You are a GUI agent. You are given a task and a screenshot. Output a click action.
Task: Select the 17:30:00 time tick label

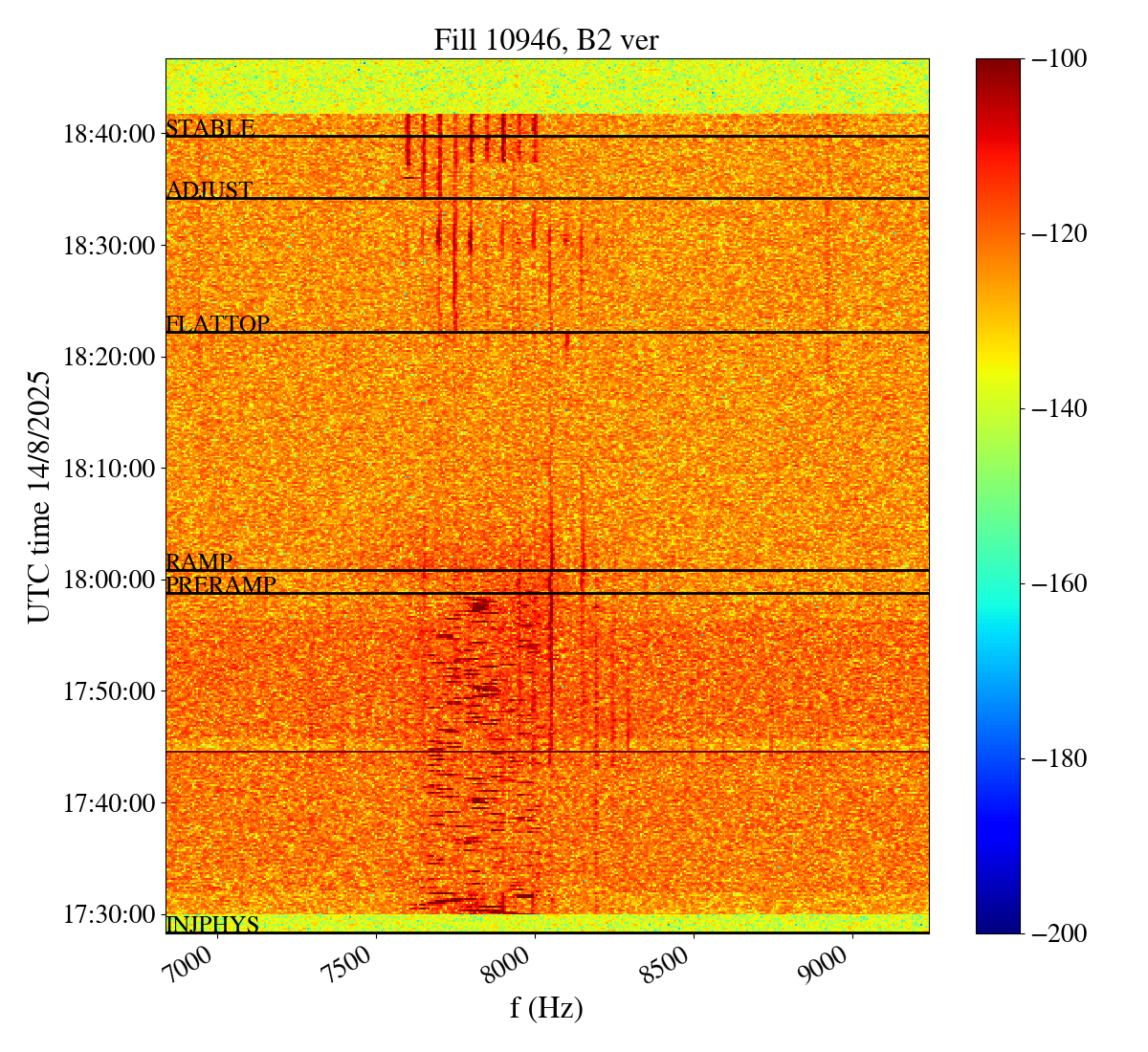click(109, 914)
